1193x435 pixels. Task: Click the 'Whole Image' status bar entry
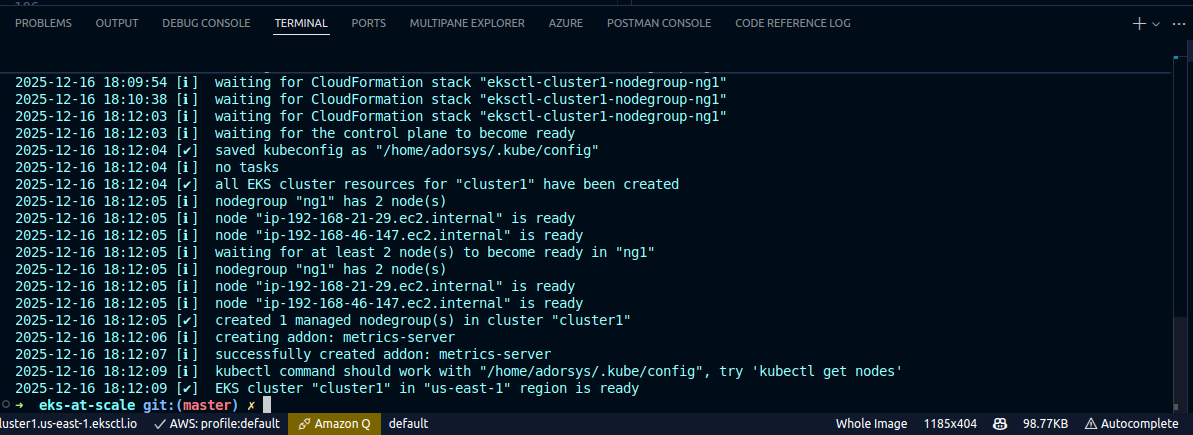[871, 424]
